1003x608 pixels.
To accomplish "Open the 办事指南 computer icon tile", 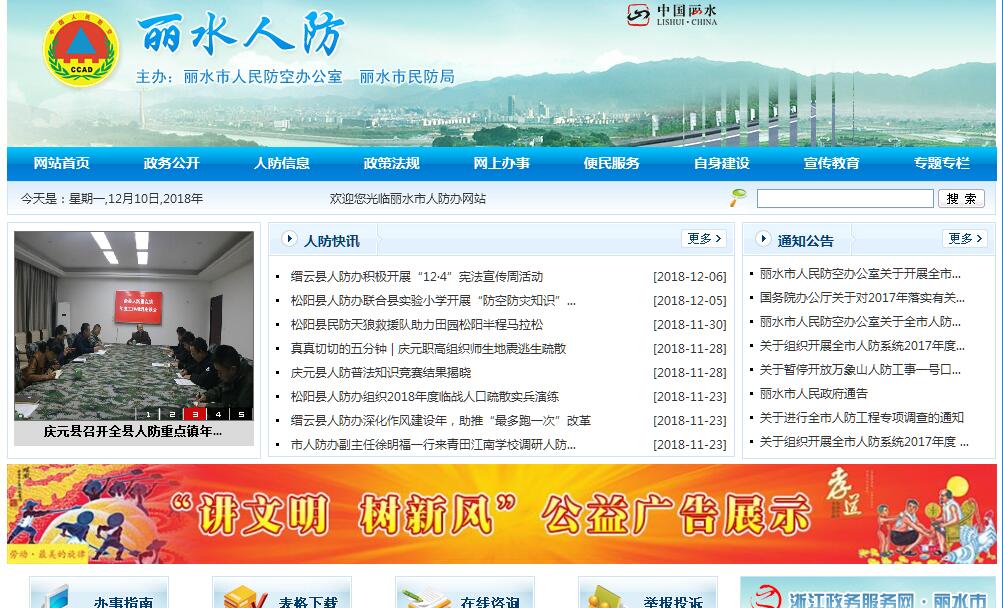I will (99, 592).
